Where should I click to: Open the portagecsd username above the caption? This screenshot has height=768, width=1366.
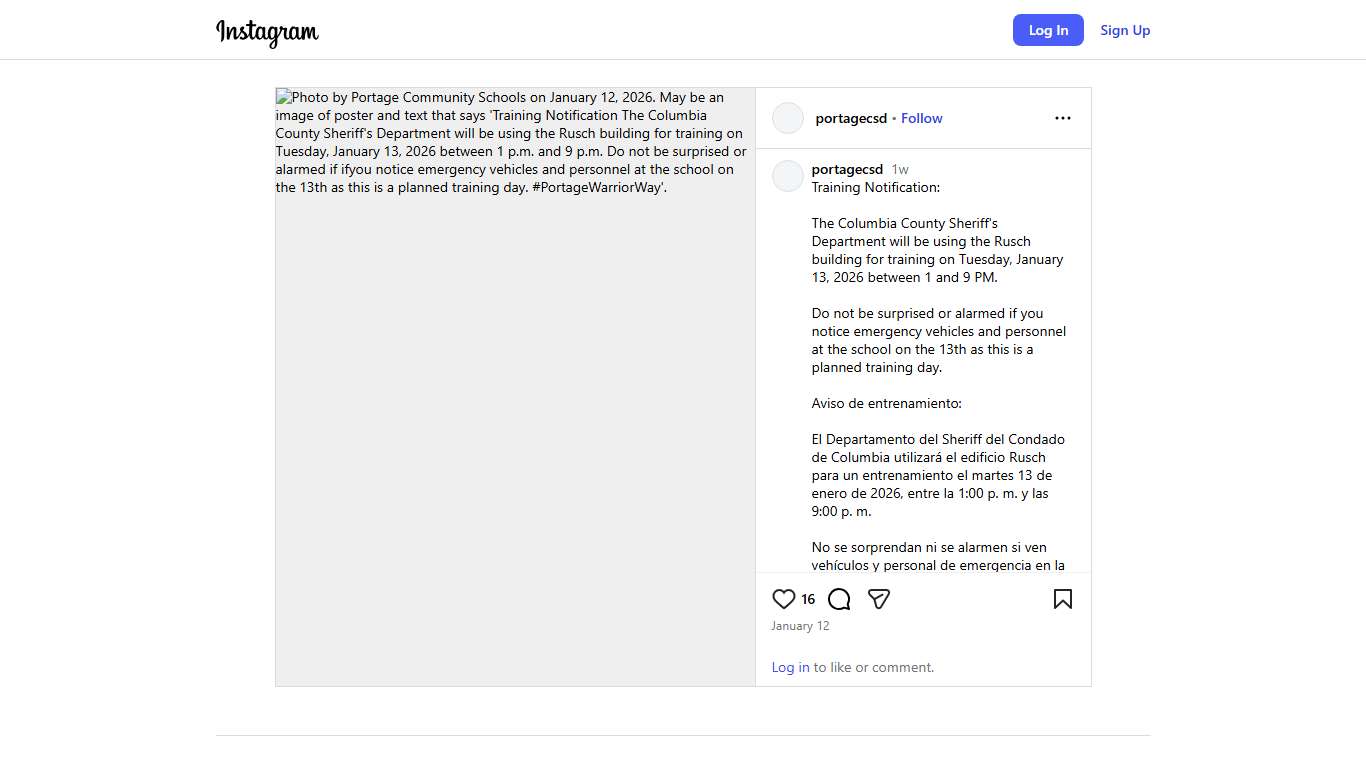[847, 169]
